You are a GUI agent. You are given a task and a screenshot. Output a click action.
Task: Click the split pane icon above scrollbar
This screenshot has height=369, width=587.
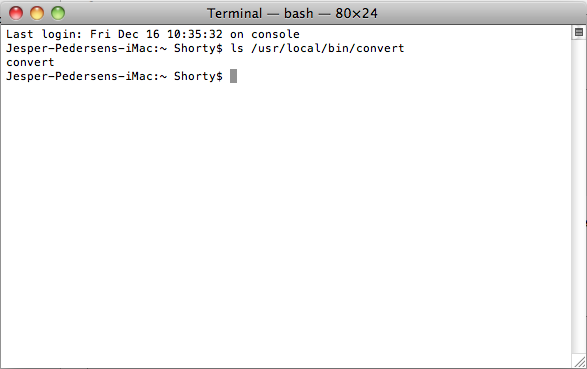[x=578, y=32]
